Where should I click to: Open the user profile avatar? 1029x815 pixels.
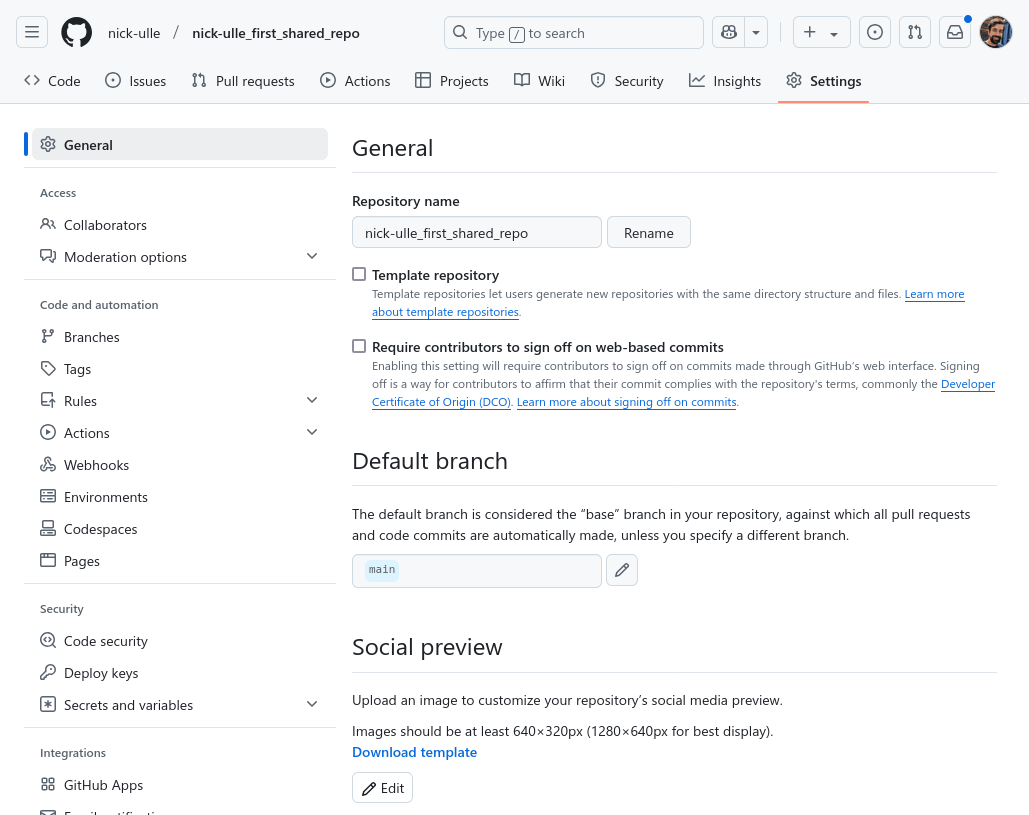coord(995,33)
